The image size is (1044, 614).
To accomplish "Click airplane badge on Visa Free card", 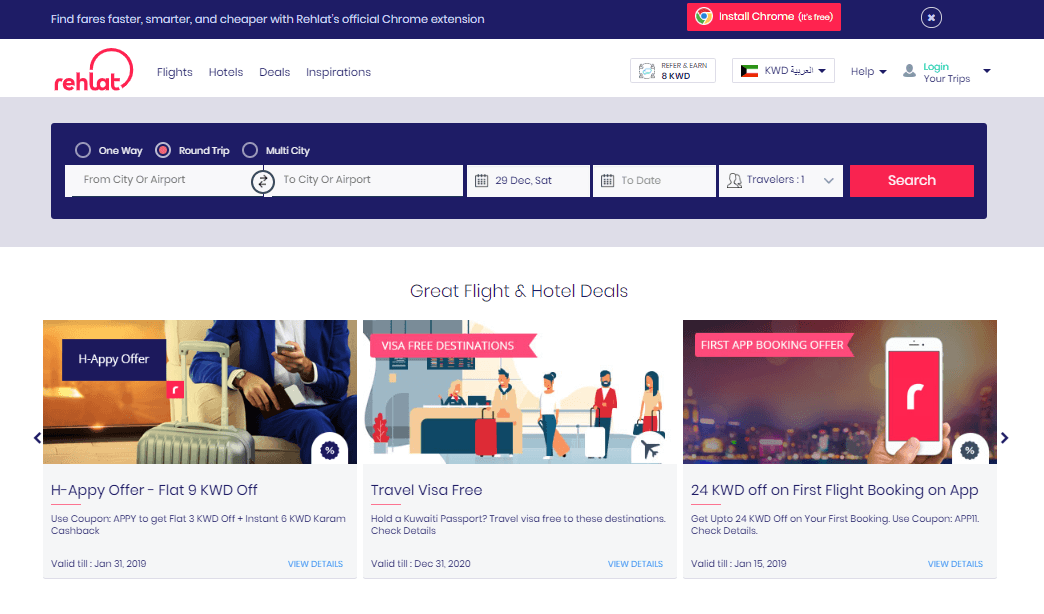I will (x=649, y=450).
